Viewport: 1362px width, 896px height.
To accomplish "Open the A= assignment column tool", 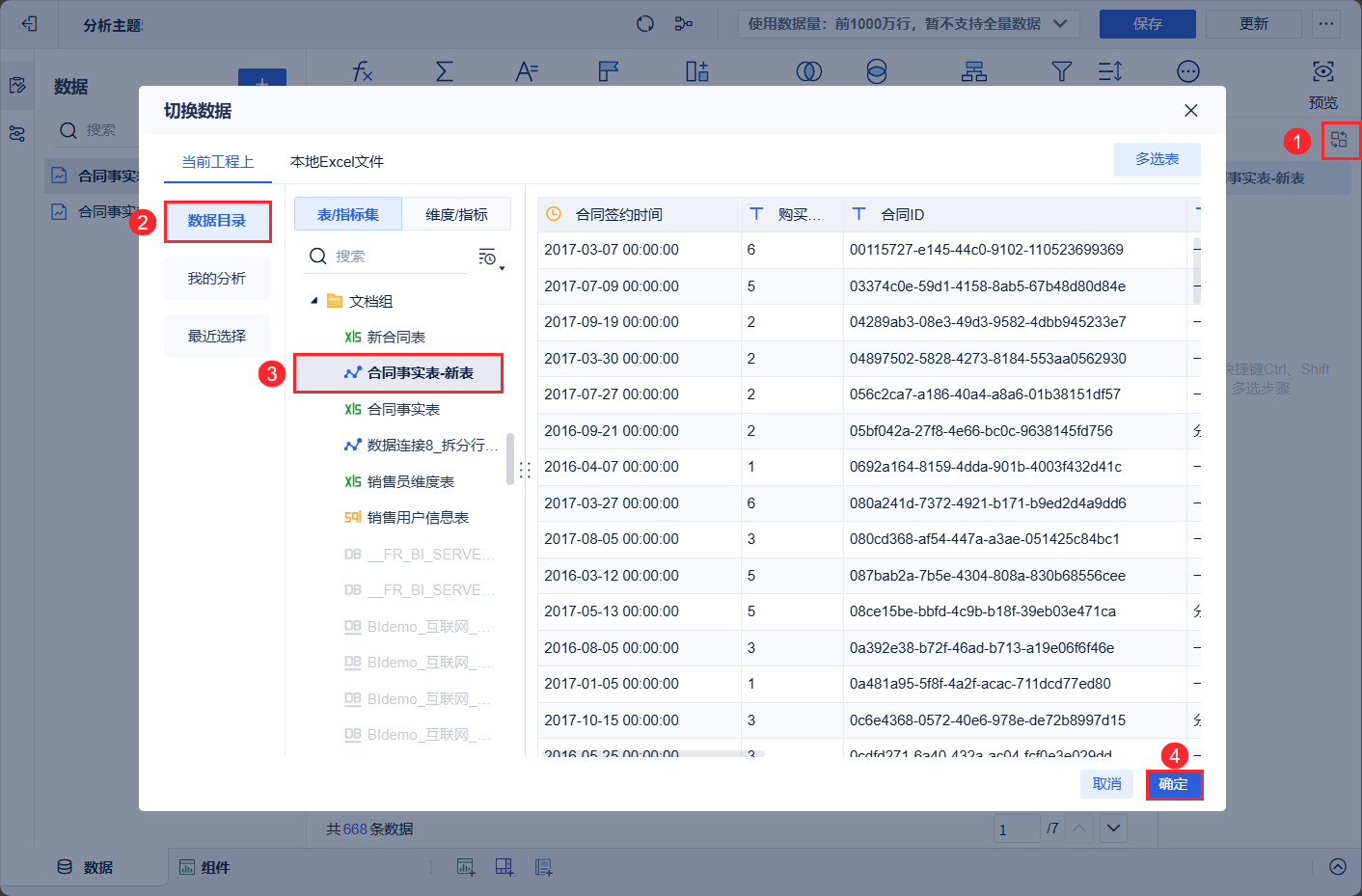I will tap(527, 71).
